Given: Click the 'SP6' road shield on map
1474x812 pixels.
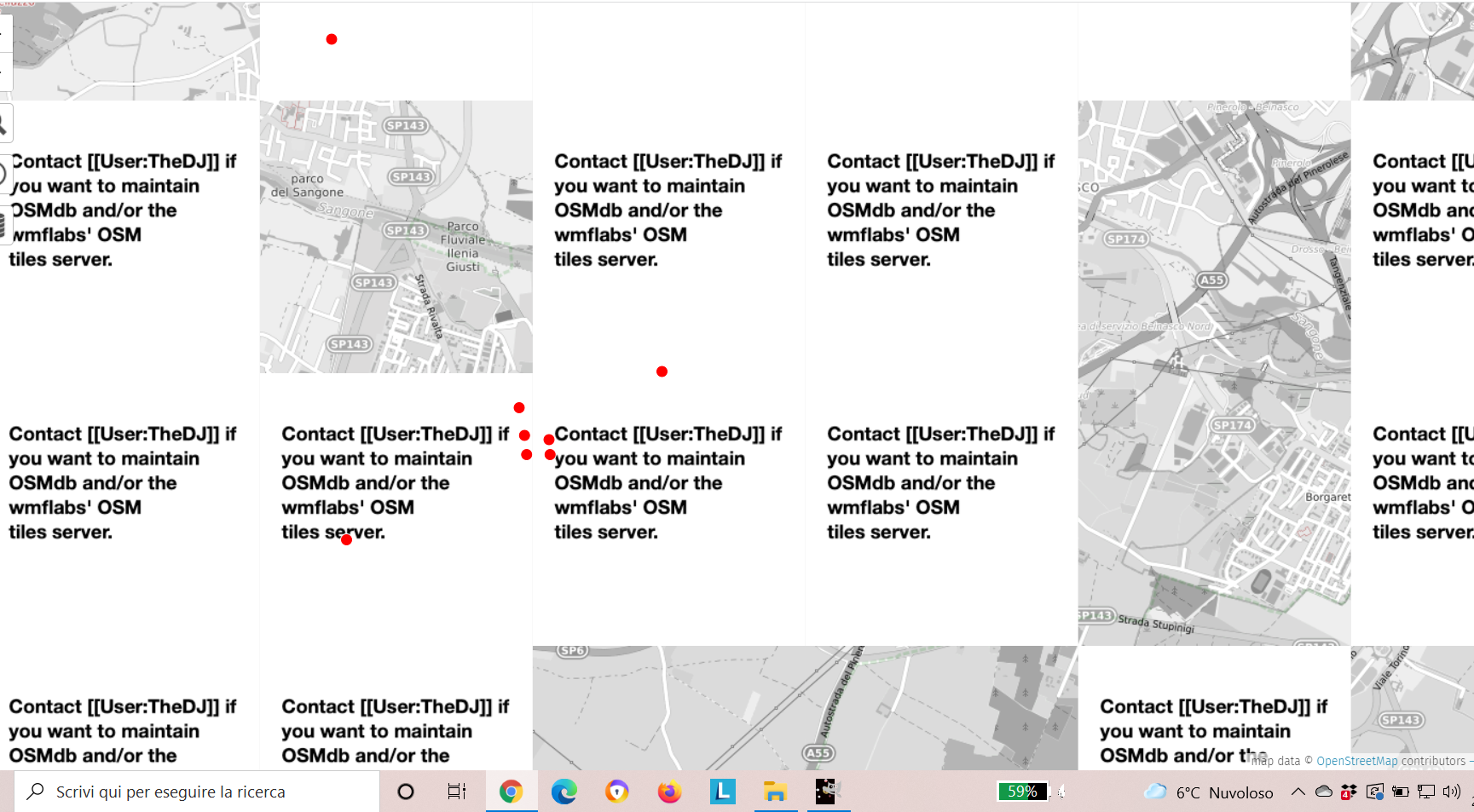Looking at the screenshot, I should pos(573,650).
